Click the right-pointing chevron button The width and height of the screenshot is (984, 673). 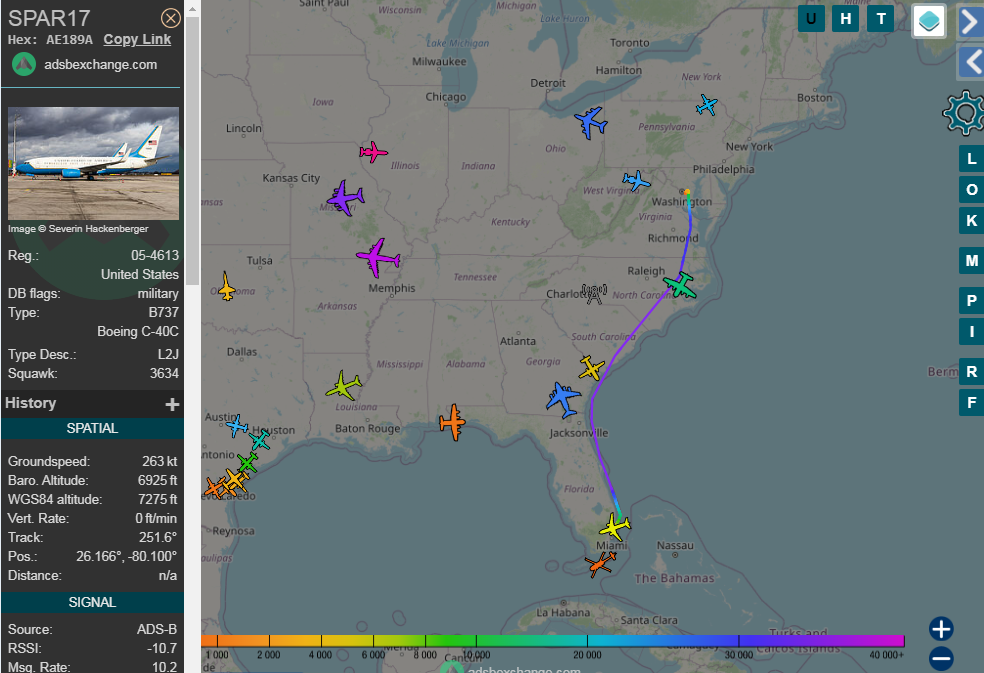971,22
